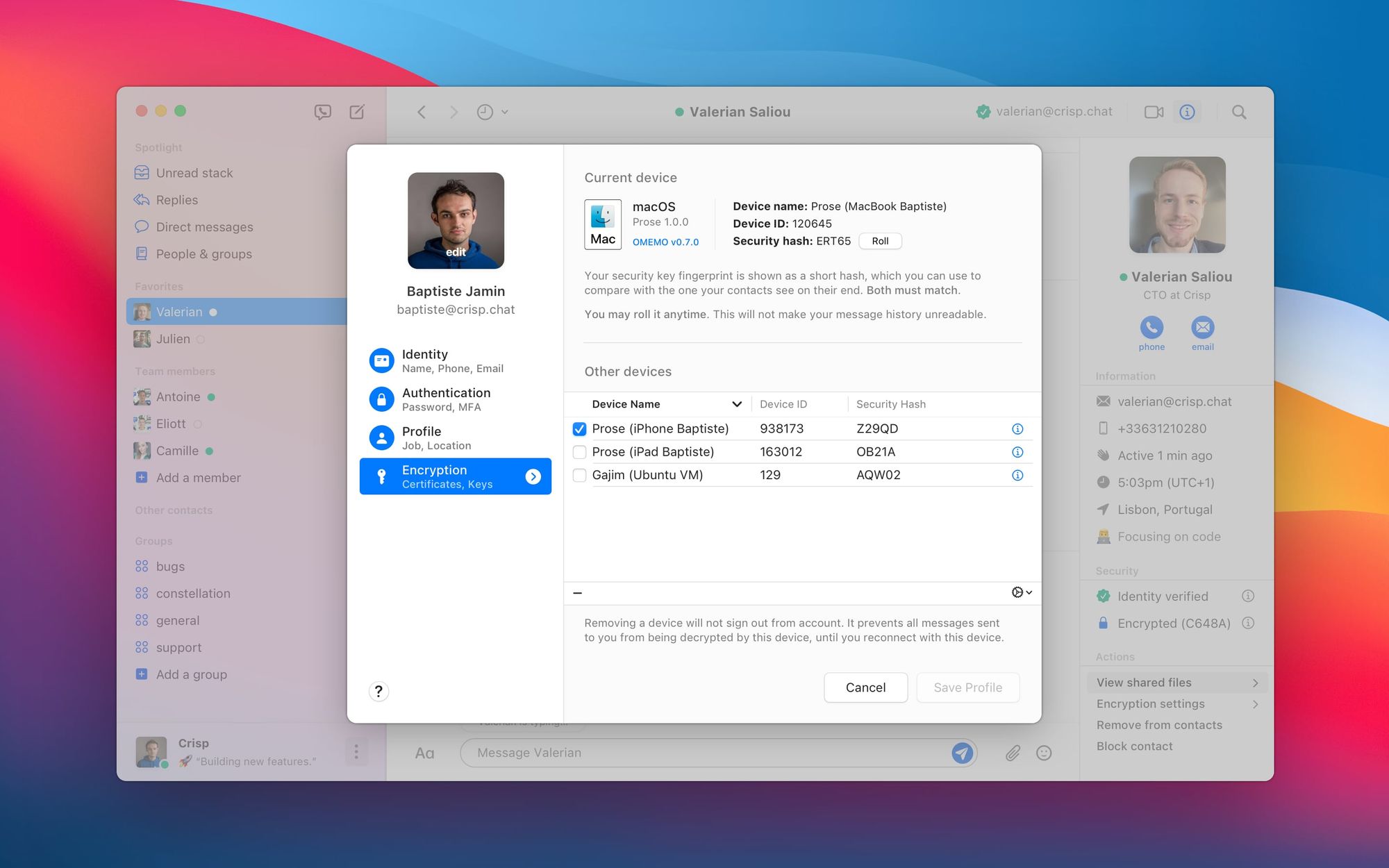
Task: Click the Identity icon in settings sidebar
Action: tap(381, 360)
